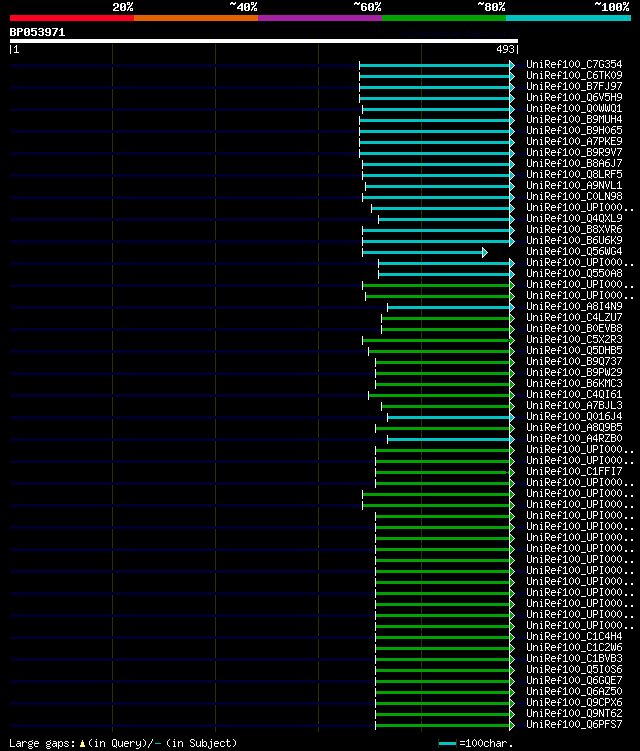
Task: Select the UniRef100_A8Q9B5 label
Action: coord(574,428)
